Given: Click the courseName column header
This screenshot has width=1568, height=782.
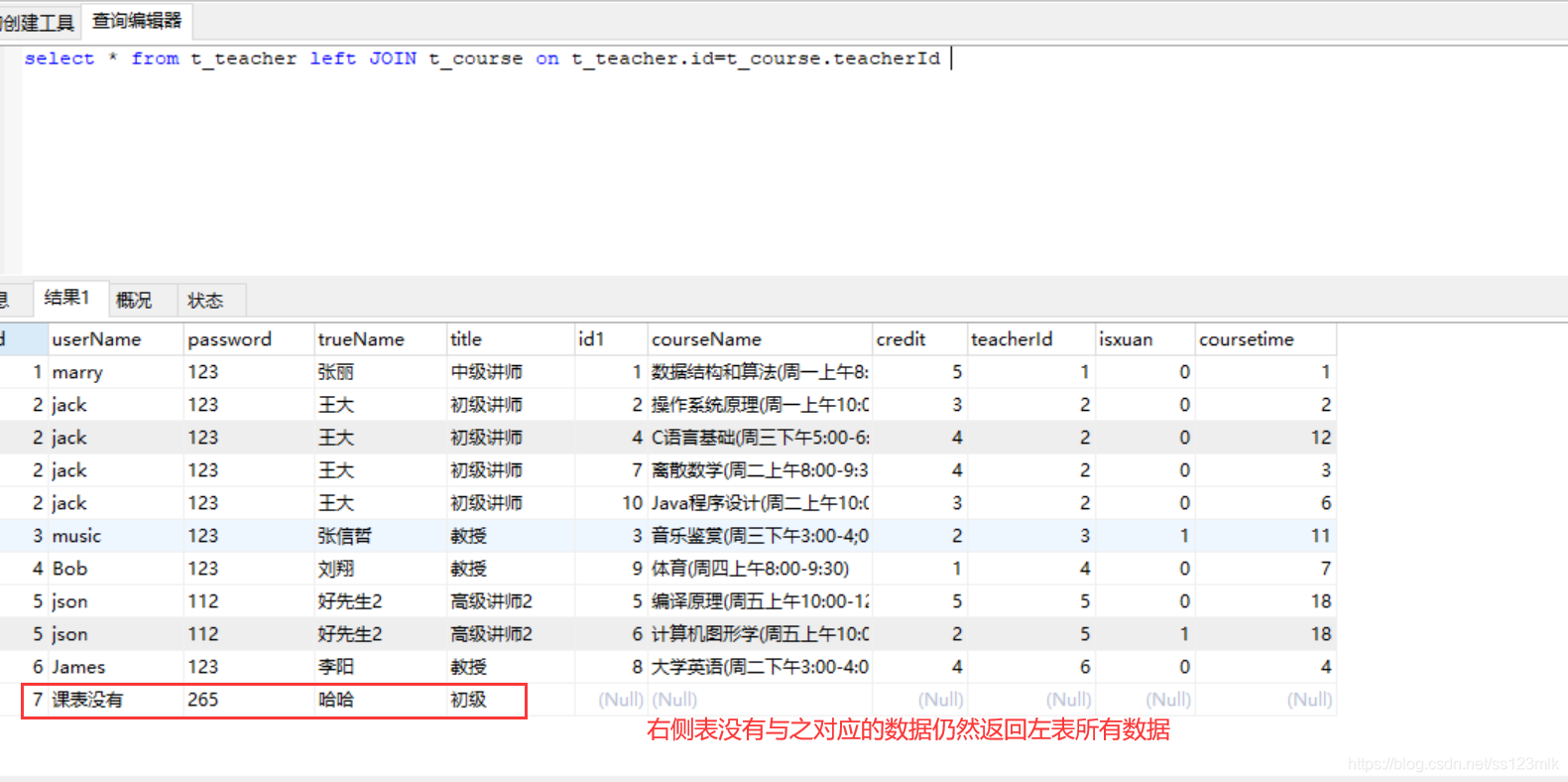Looking at the screenshot, I should (760, 339).
